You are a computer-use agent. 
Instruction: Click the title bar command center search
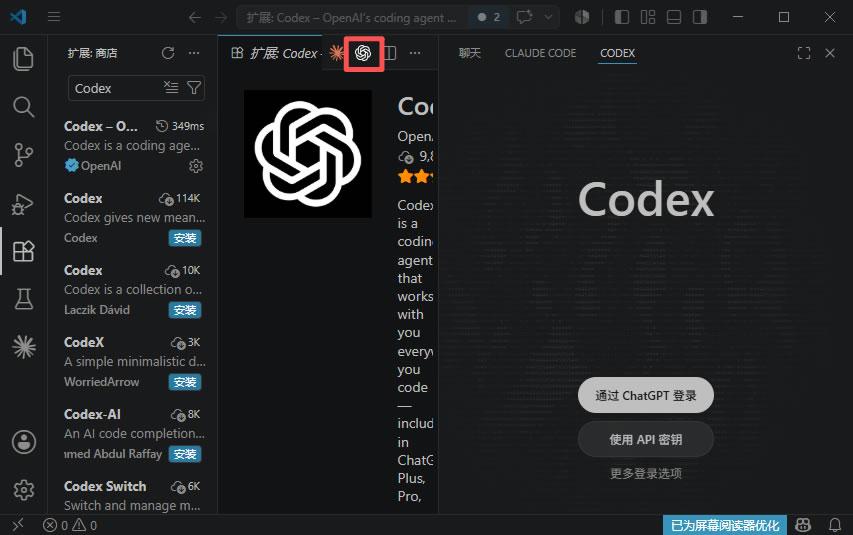point(351,17)
